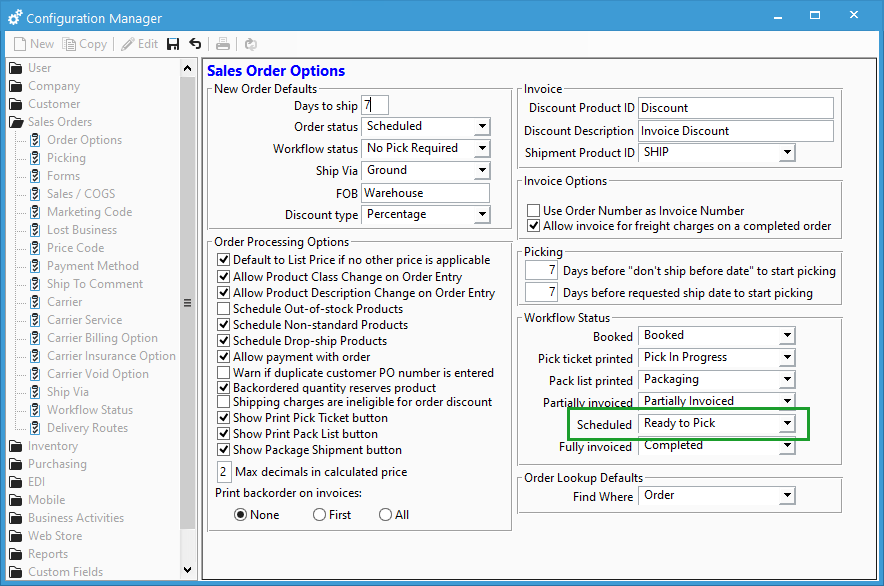Select Ship To Comment tree item
This screenshot has width=884, height=586.
point(87,285)
